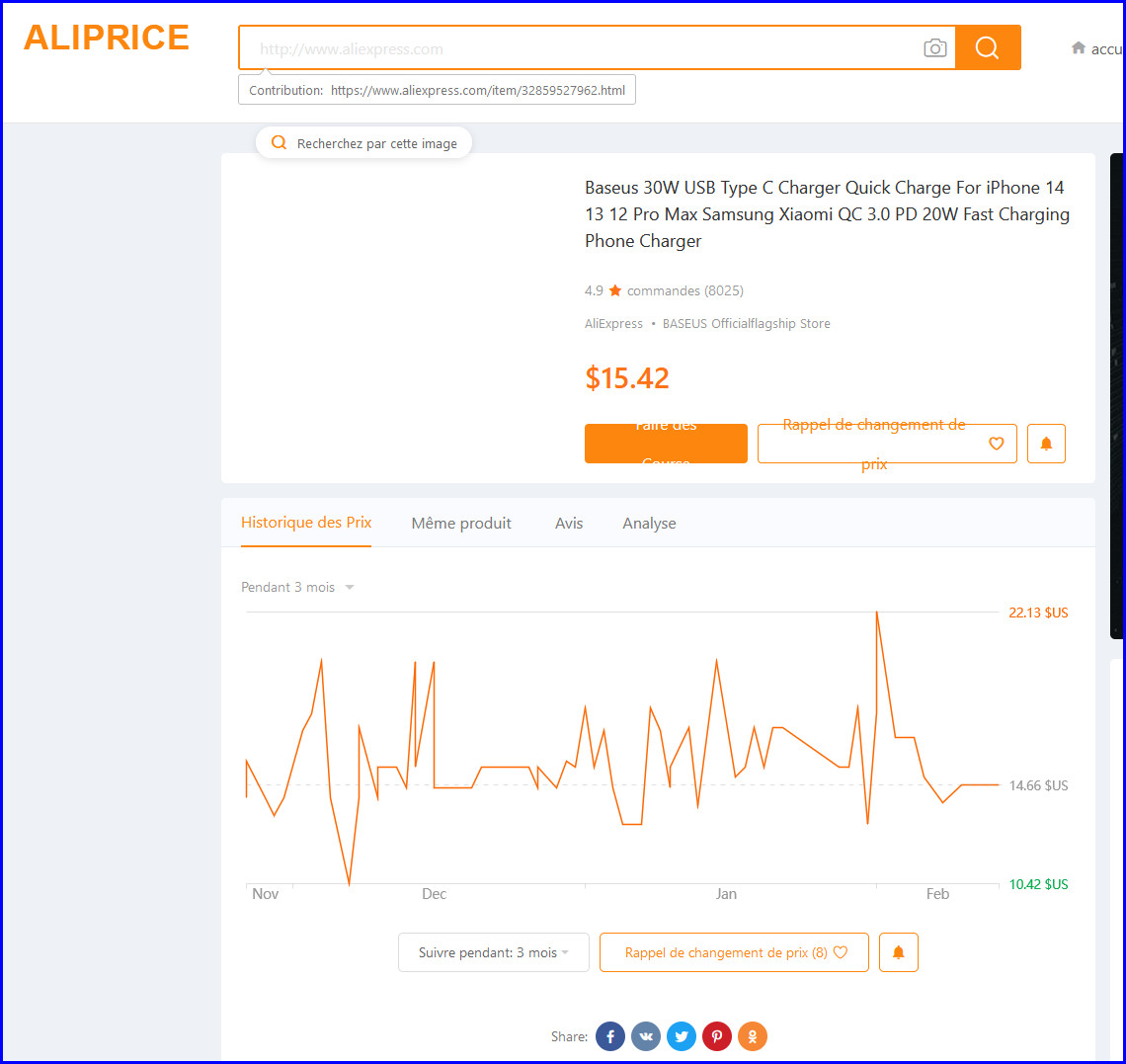This screenshot has height=1064, width=1126.
Task: Share on Facebook
Action: pos(610,1036)
